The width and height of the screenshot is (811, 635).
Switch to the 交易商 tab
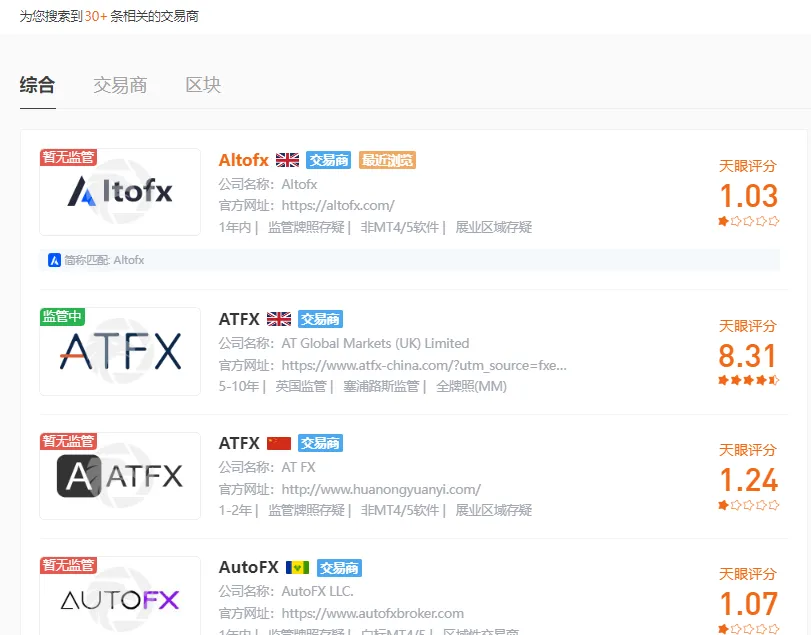click(120, 85)
